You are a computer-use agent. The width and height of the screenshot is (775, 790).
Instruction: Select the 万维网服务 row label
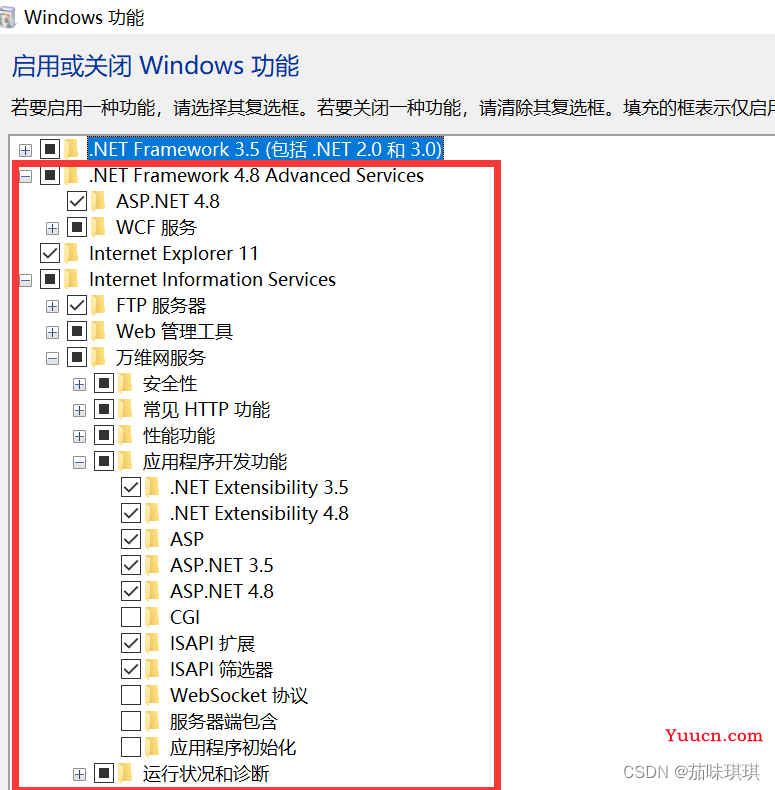pos(161,358)
